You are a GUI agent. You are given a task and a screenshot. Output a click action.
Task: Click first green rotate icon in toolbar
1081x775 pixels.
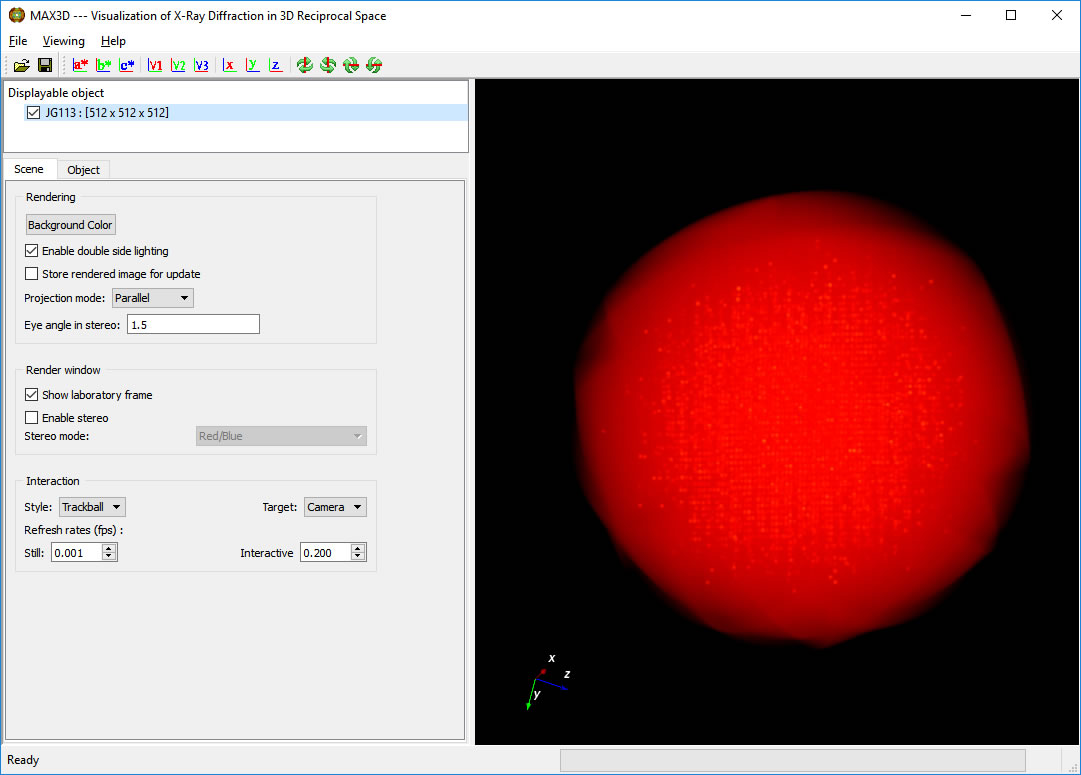(x=305, y=66)
